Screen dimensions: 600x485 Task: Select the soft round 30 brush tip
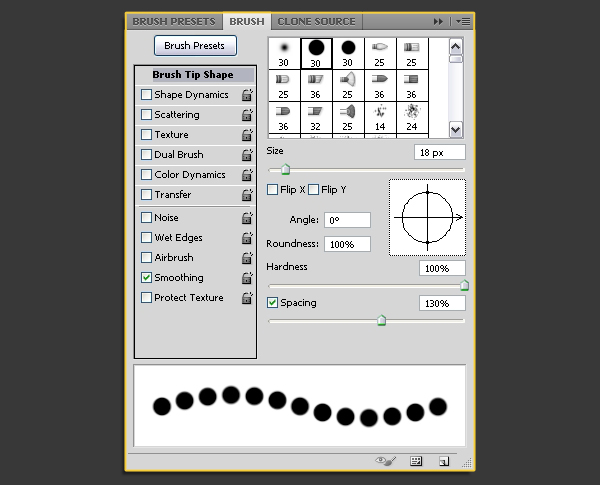[x=284, y=53]
